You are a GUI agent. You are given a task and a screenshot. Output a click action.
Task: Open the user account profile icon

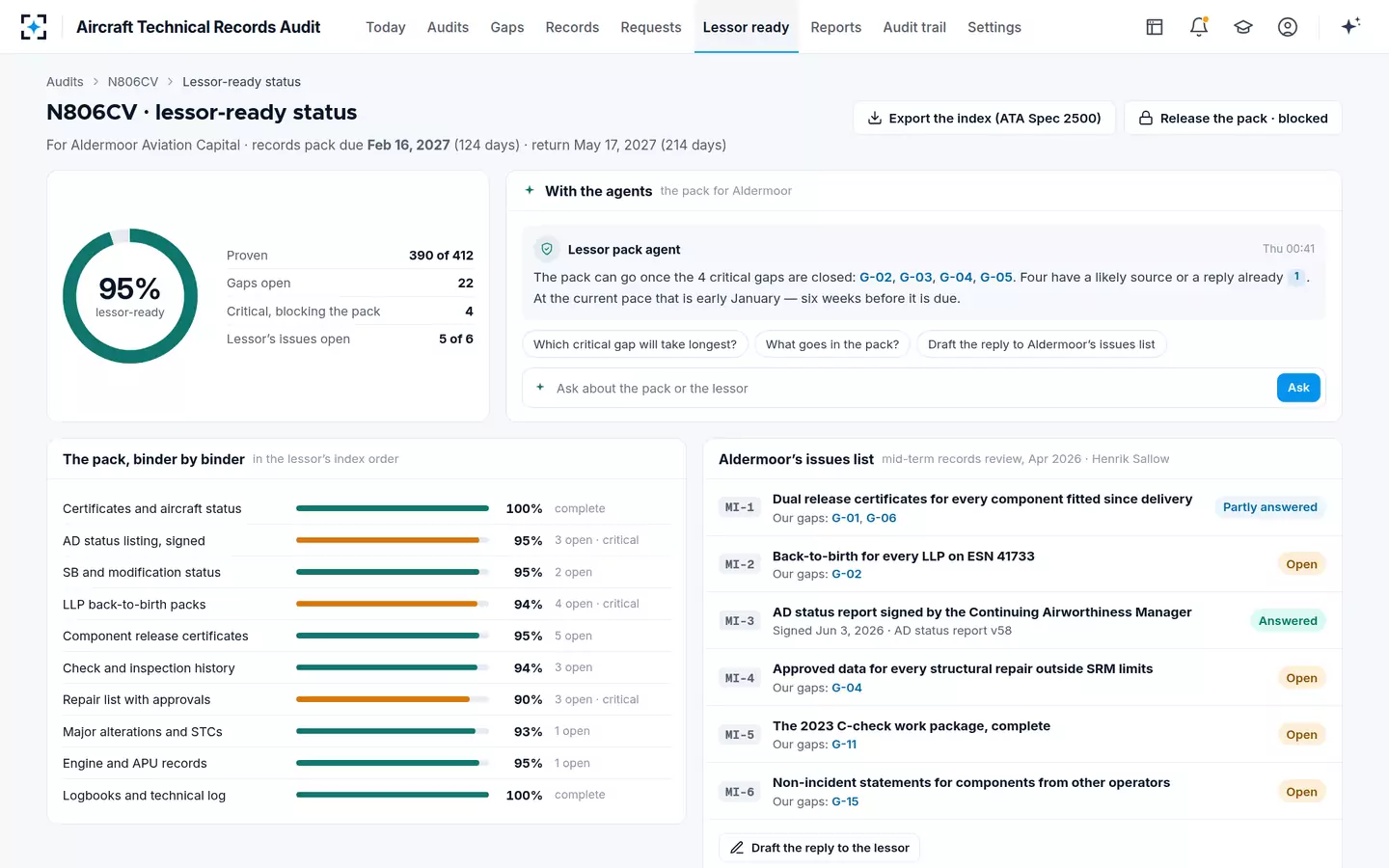(x=1288, y=27)
